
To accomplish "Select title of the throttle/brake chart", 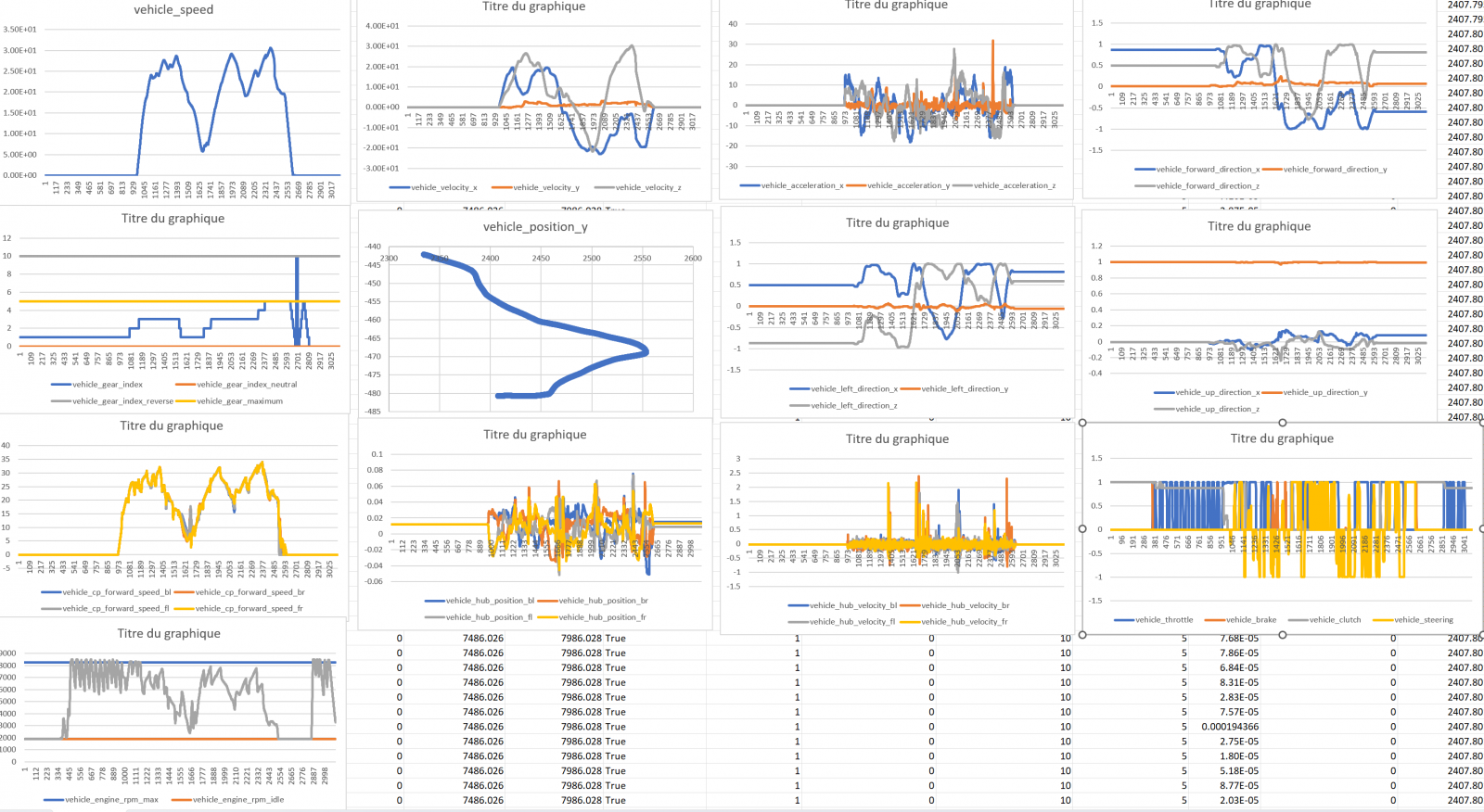I will point(1282,439).
